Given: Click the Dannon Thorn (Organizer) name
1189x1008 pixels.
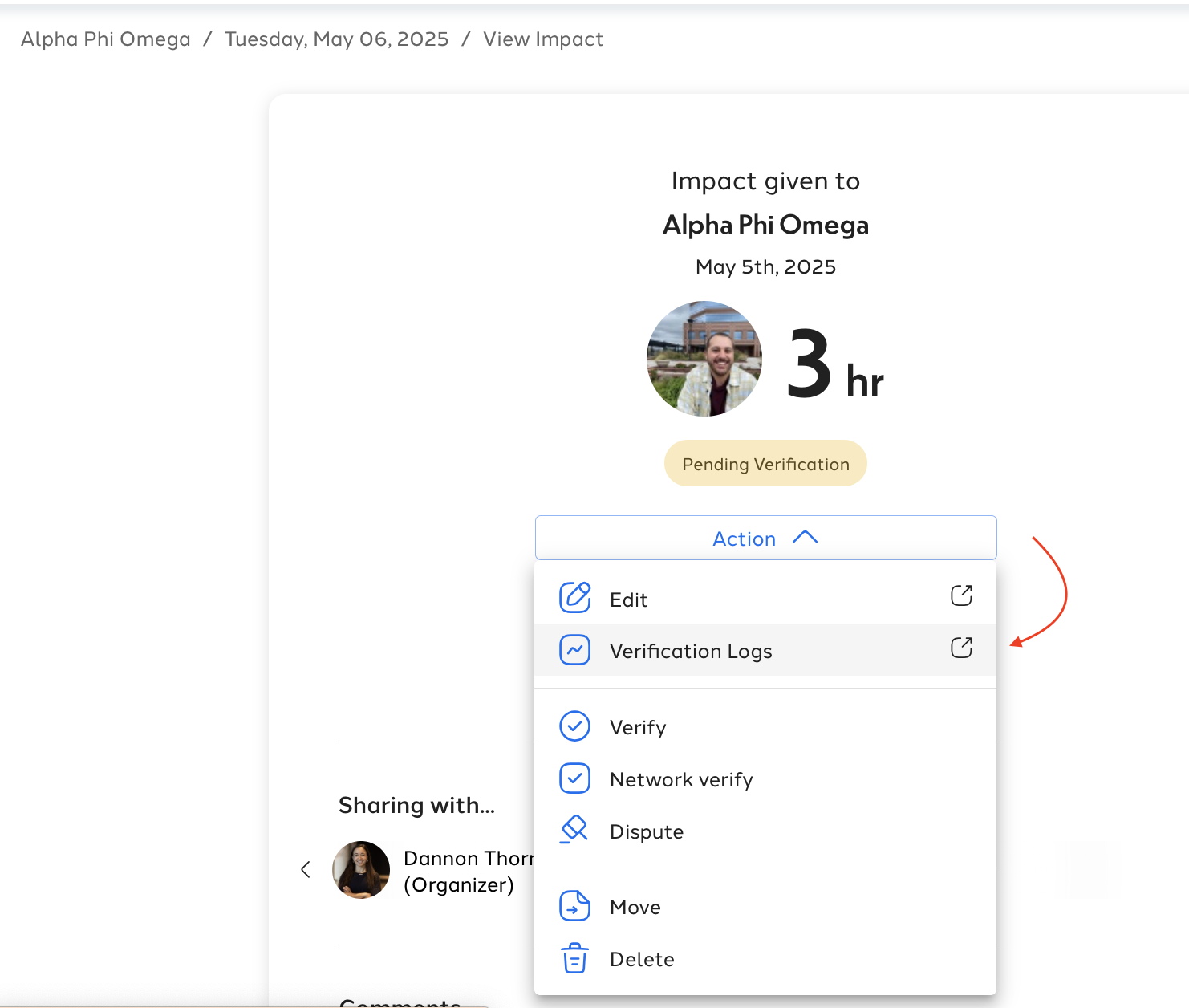Looking at the screenshot, I should tap(469, 872).
